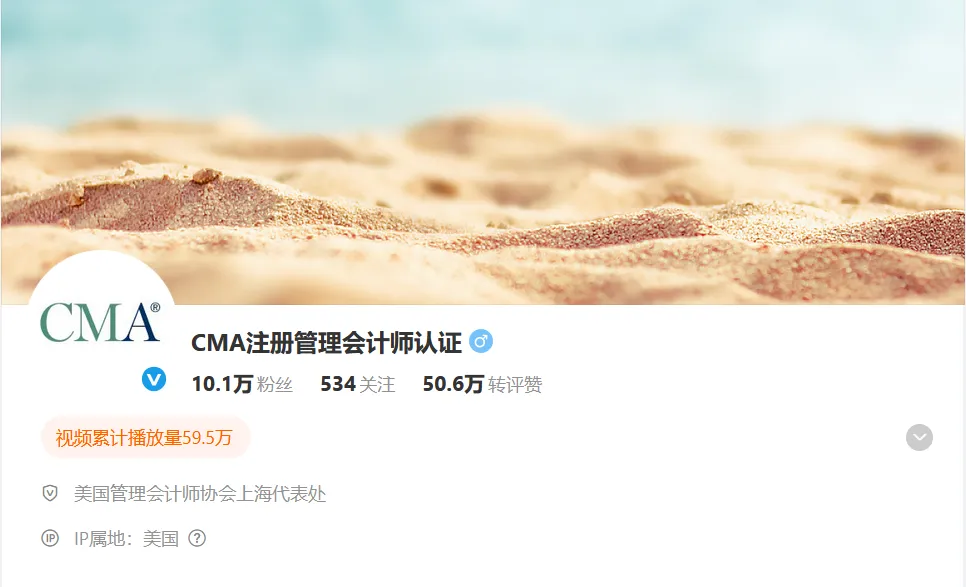Screen dimensions: 966x587
Task: Click the IP属地 label text
Action: pos(100,539)
